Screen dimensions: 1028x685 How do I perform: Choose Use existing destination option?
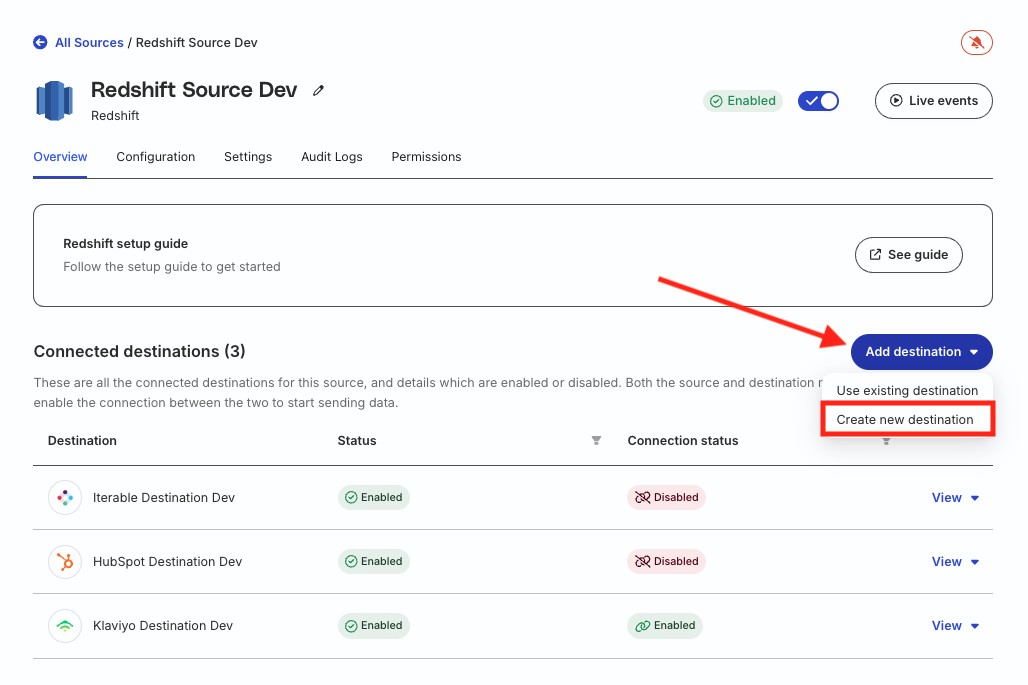[x=907, y=391]
